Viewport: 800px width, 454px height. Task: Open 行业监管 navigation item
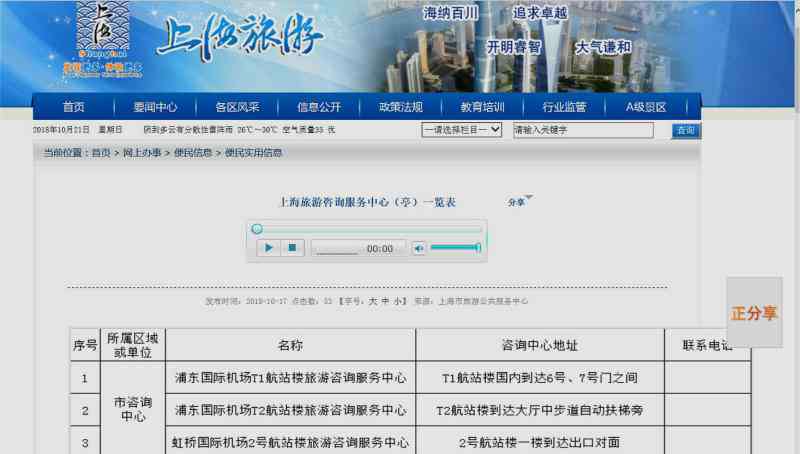pos(564,107)
